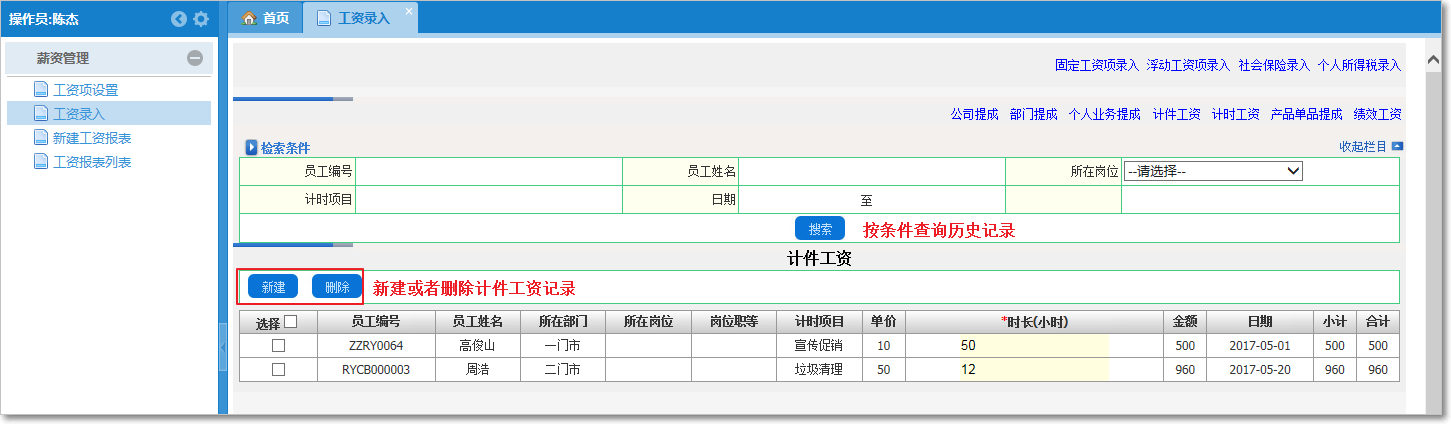
Task: Toggle the 检索条件 arrow icon
Action: click(252, 148)
